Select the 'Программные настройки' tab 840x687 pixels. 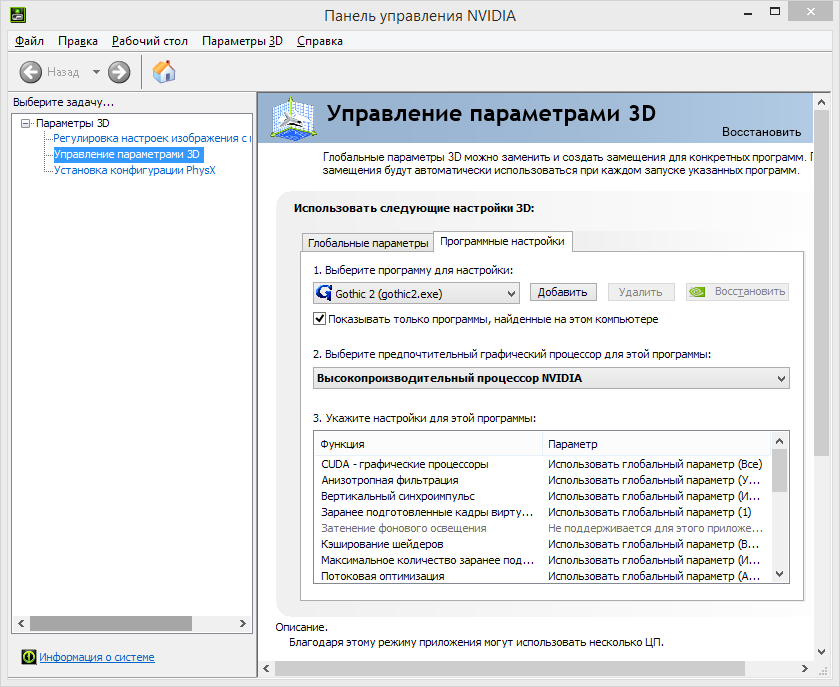tap(502, 241)
